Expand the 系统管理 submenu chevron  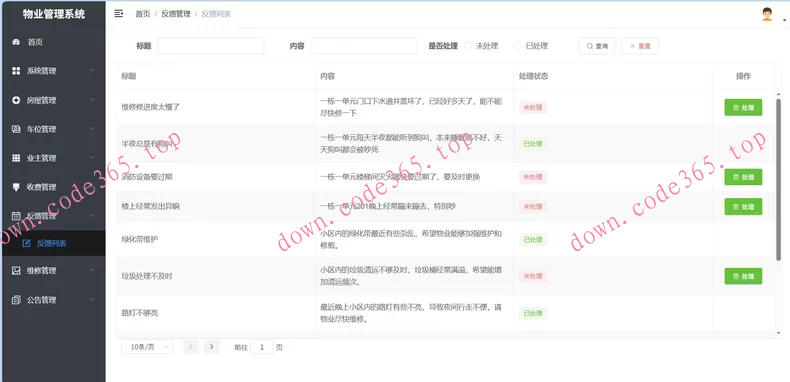click(x=92, y=71)
